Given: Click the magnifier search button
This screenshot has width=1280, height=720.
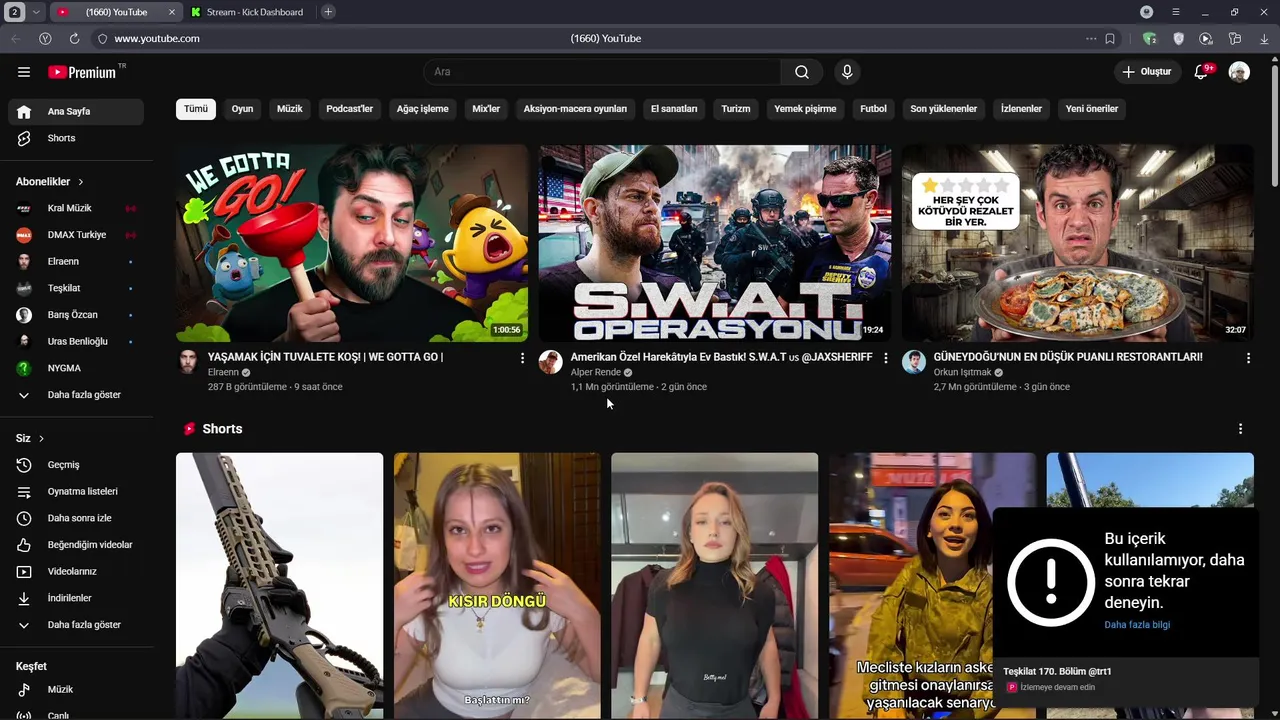Looking at the screenshot, I should 802,72.
